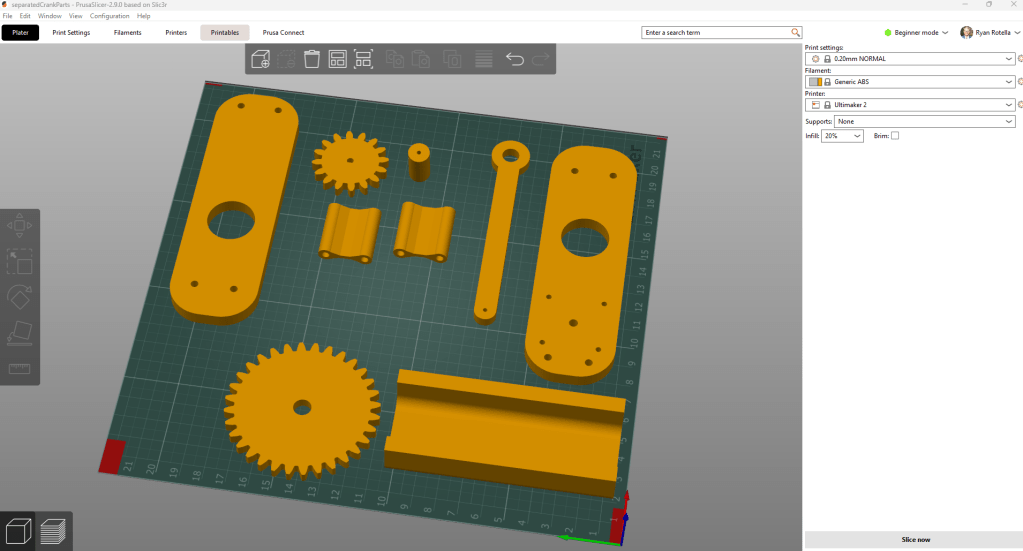This screenshot has width=1023, height=551.
Task: Click the Delete all trash icon
Action: coord(311,59)
